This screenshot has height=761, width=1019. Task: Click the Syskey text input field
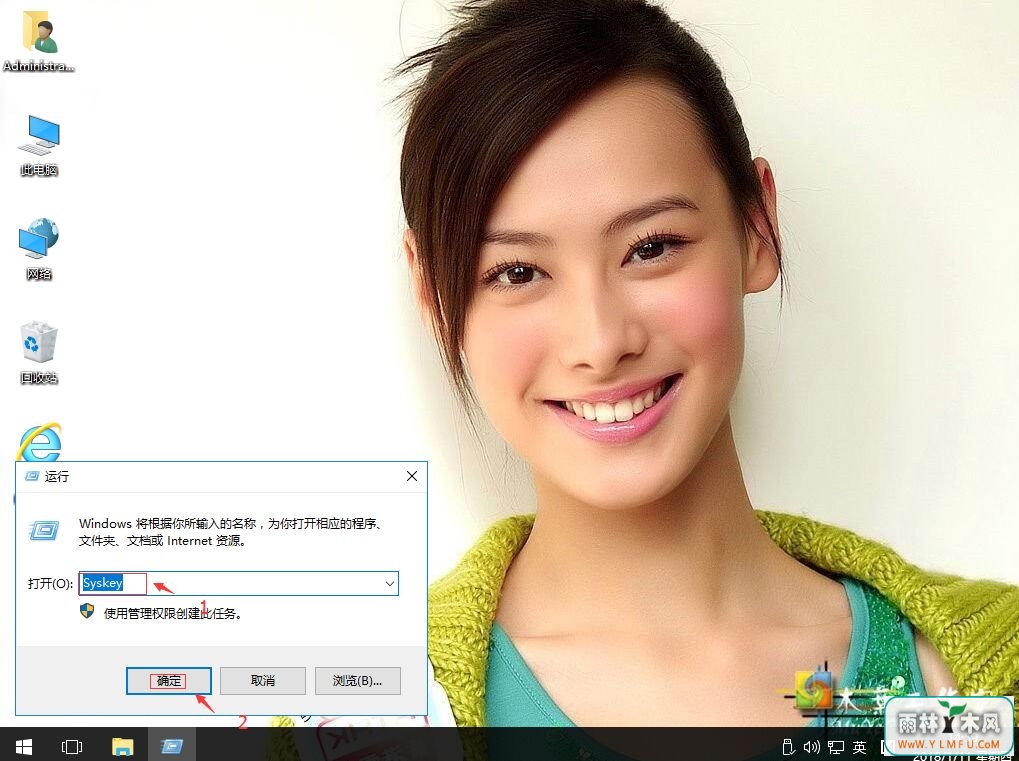(x=238, y=584)
